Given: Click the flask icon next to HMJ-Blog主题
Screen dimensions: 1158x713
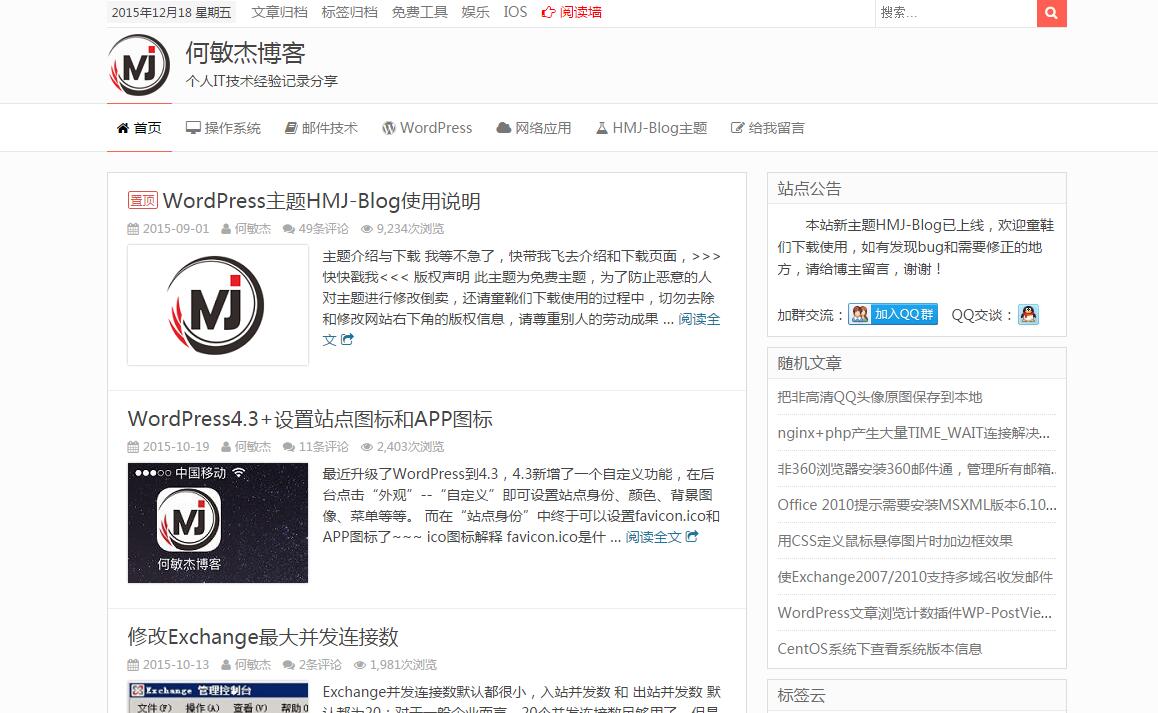Looking at the screenshot, I should click(602, 128).
